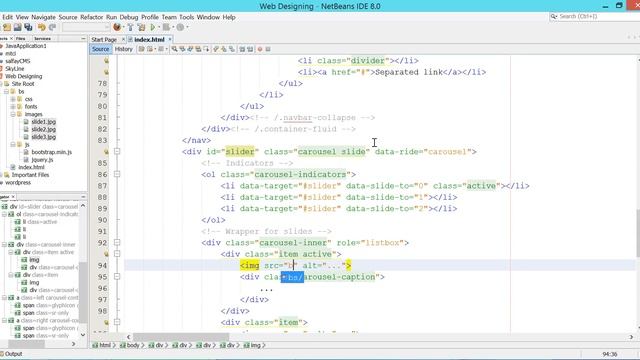
Task: Collapse code fold at line 95
Action: pyautogui.click(x=117, y=277)
